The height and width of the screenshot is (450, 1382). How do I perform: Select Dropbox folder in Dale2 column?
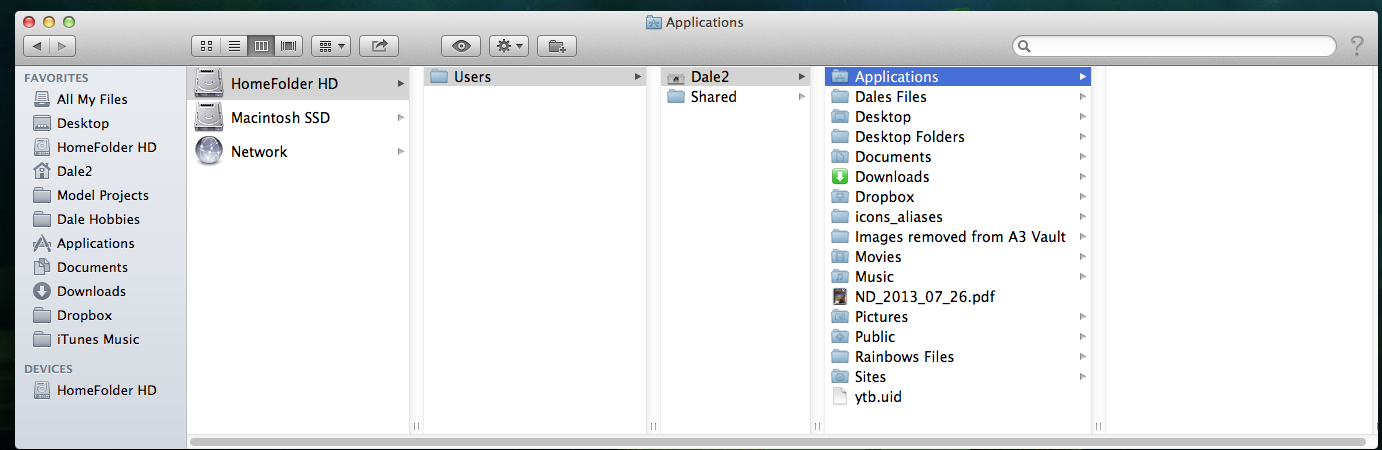(958, 197)
